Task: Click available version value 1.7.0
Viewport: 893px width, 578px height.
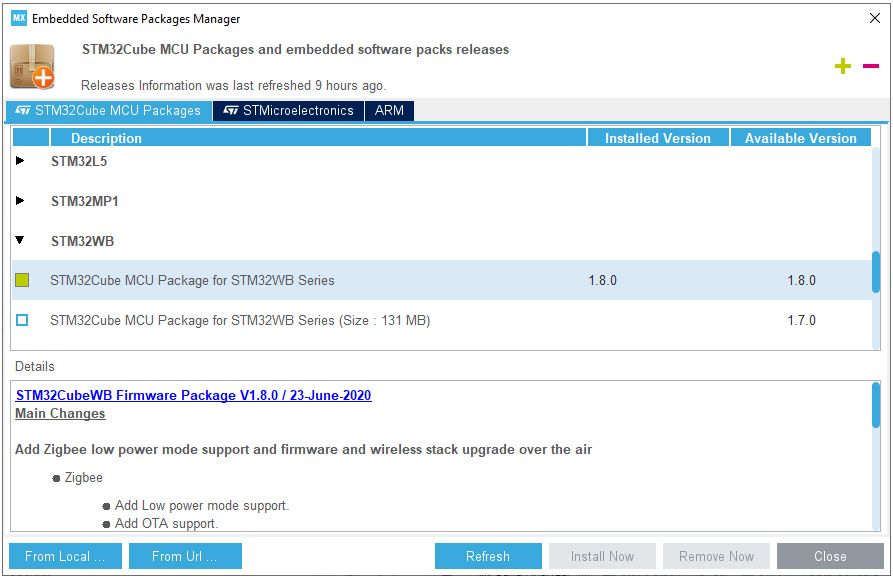Action: (801, 320)
